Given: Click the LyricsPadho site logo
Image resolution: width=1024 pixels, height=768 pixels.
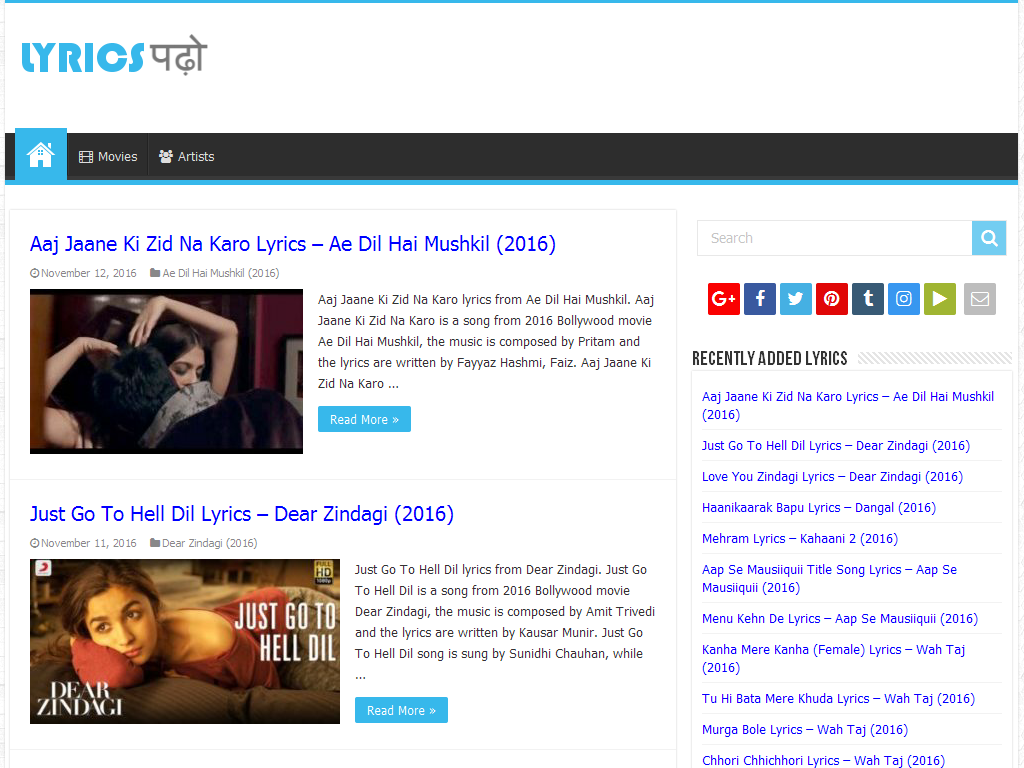Looking at the screenshot, I should [114, 57].
